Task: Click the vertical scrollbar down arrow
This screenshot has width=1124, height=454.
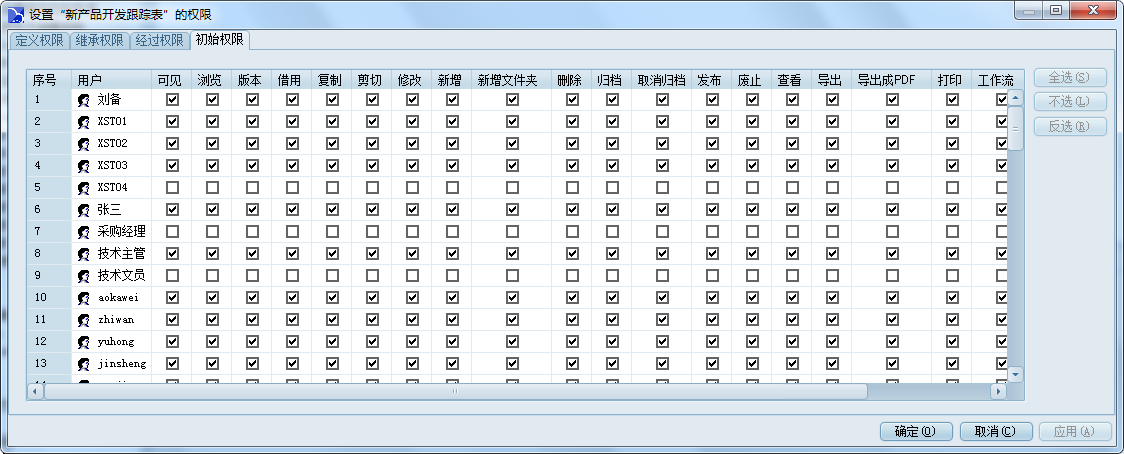Action: point(1016,374)
